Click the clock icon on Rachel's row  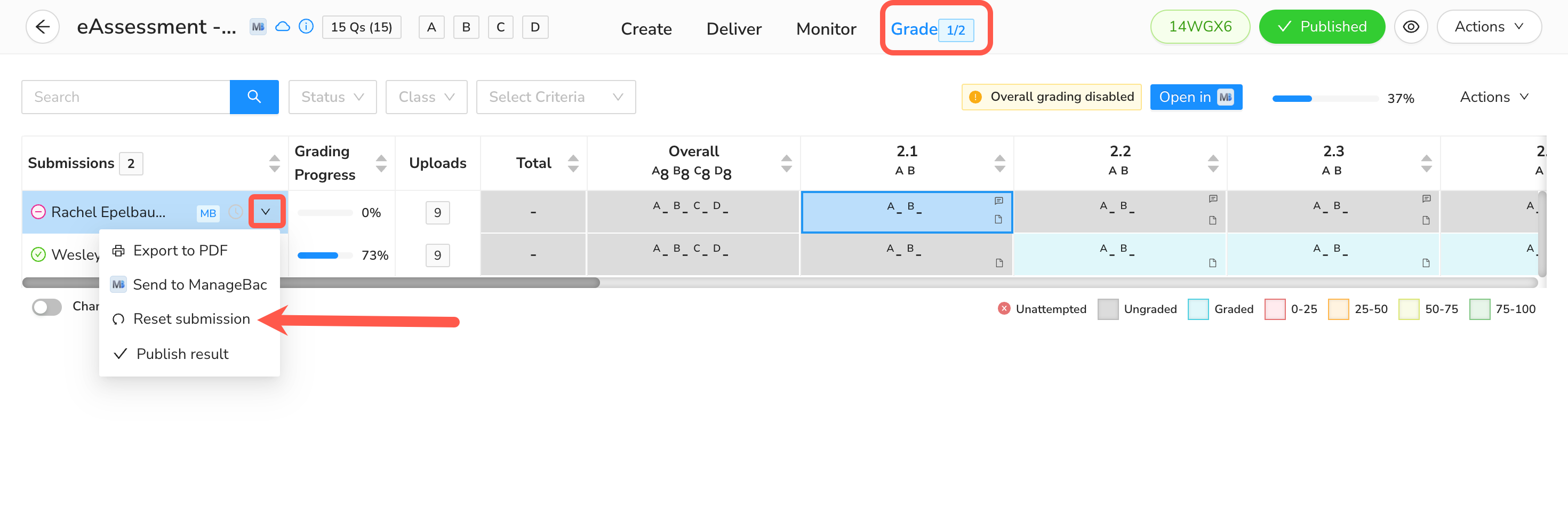(236, 212)
